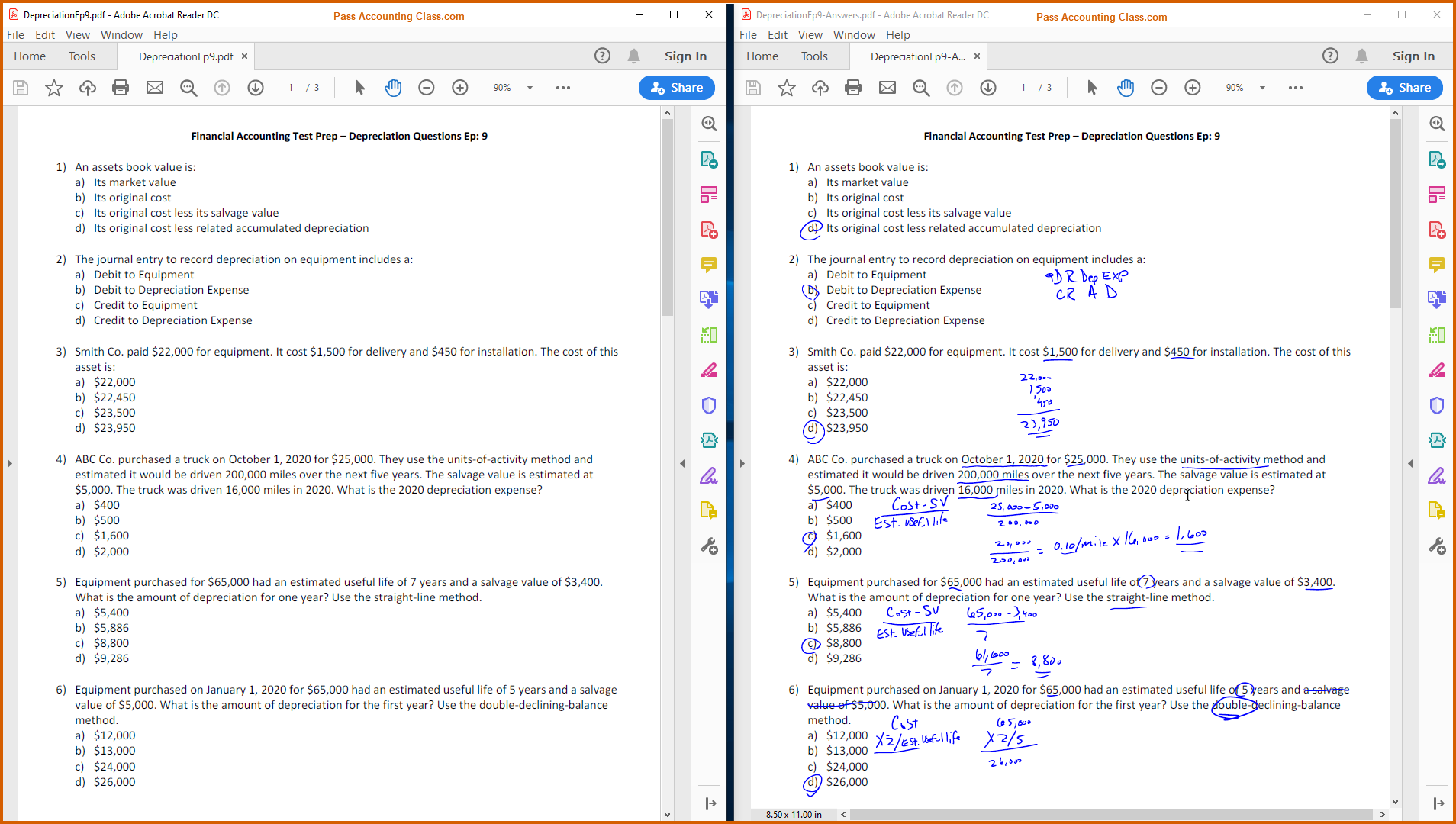Switch to Tools tab in left window

pos(82,56)
